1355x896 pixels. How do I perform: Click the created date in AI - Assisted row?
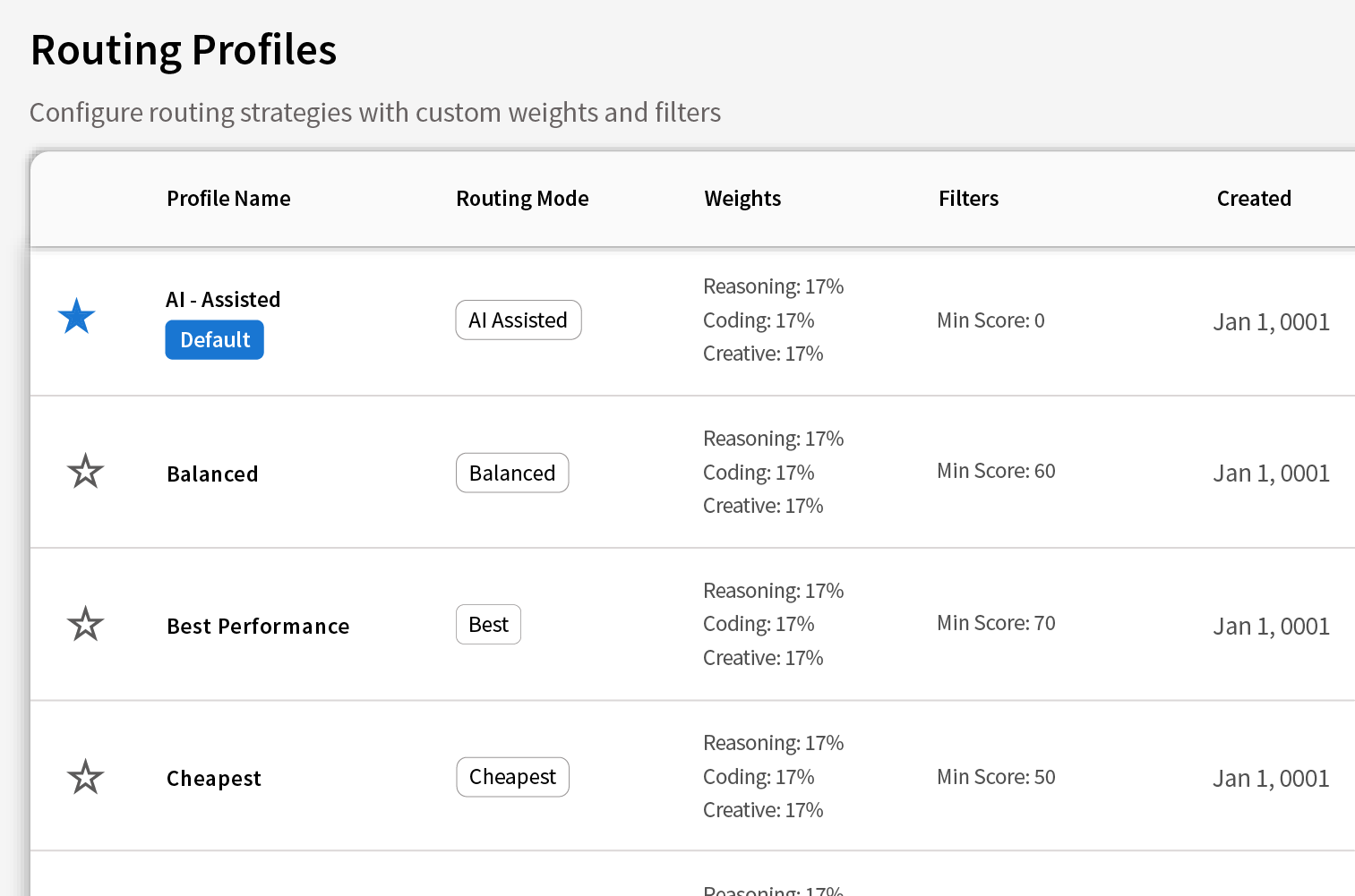pos(1272,322)
